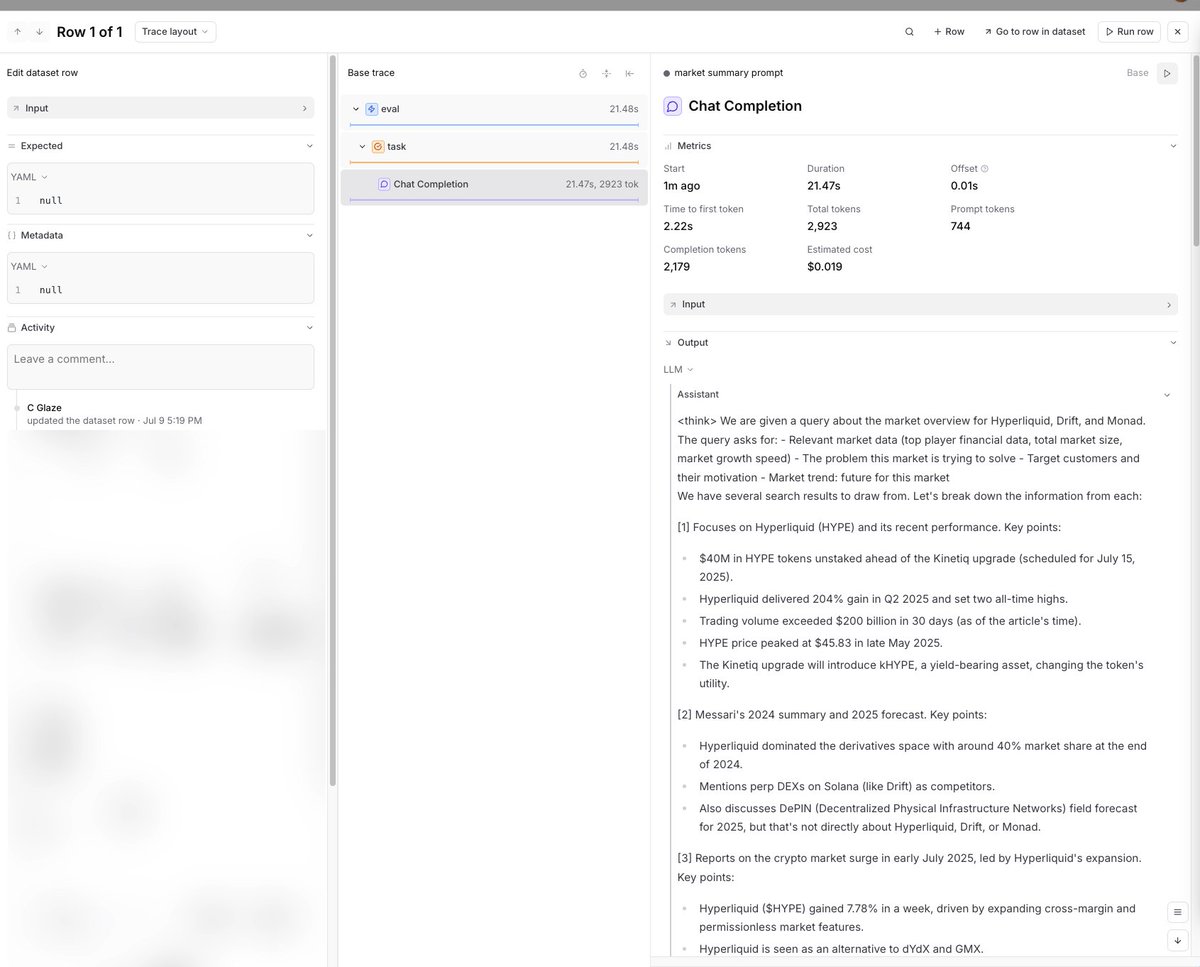Click the market summary prompt label
1200x967 pixels.
728,73
